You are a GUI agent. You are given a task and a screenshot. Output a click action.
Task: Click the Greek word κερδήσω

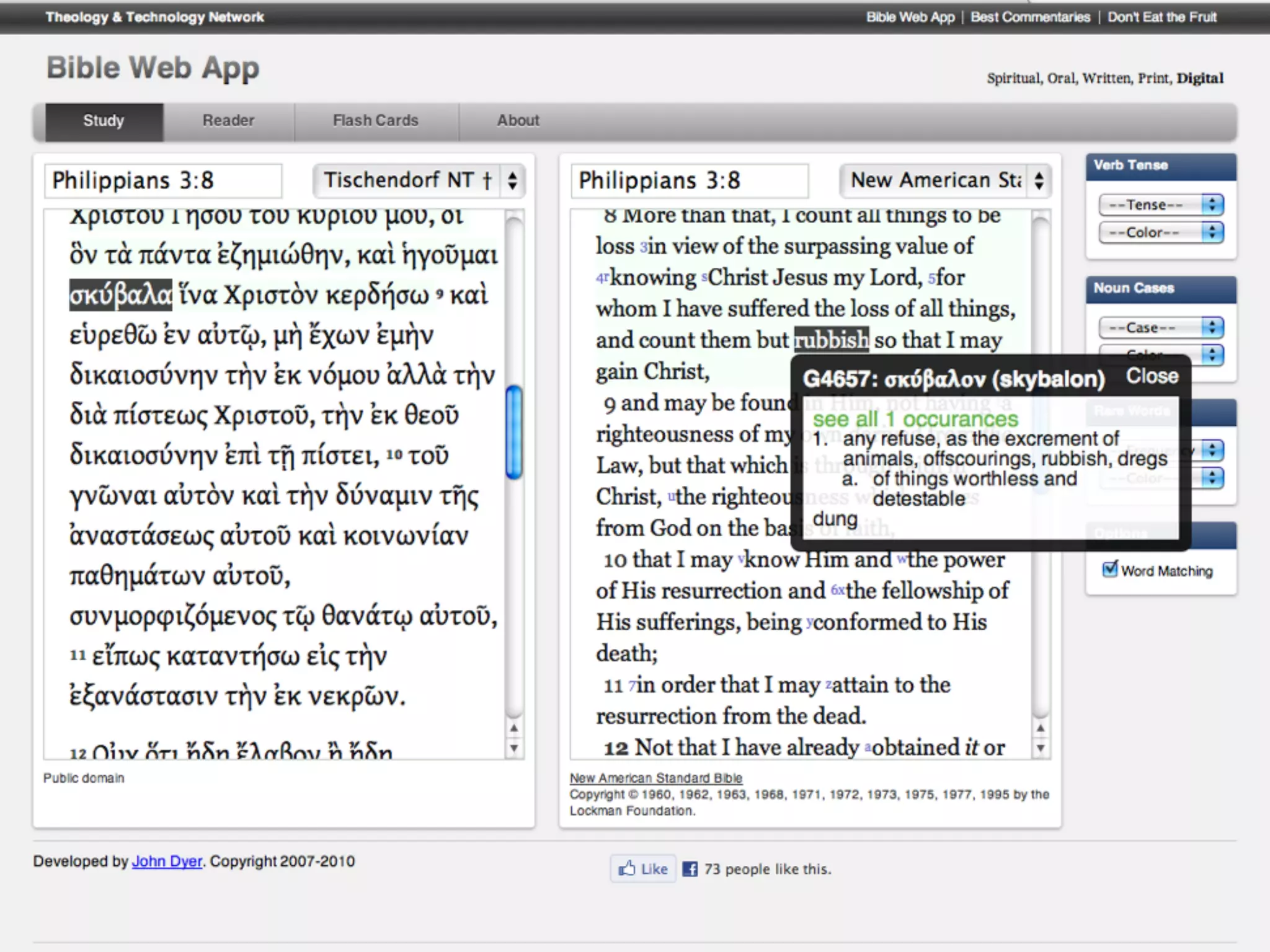[x=377, y=295]
